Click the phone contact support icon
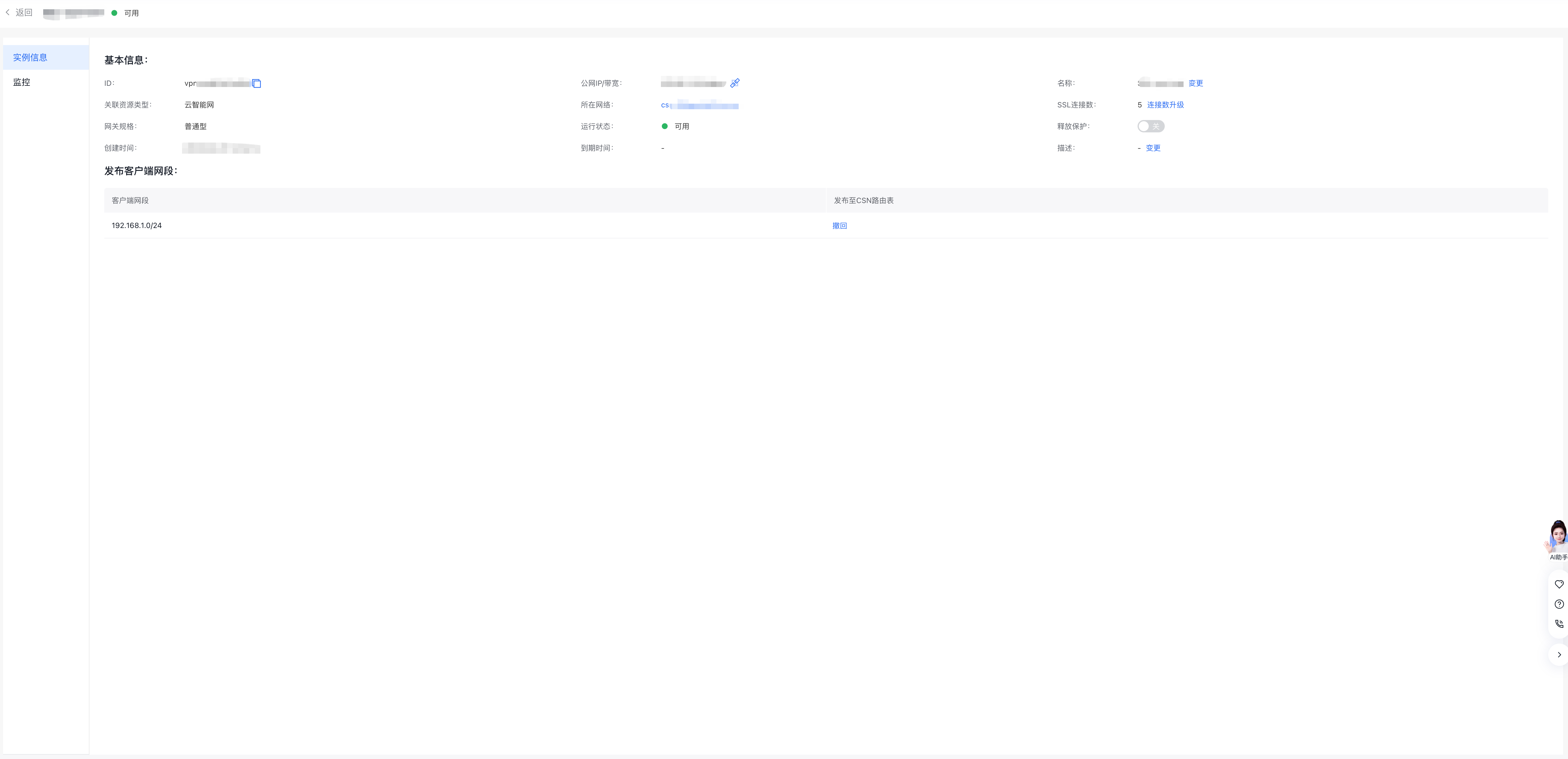This screenshot has width=1568, height=759. tap(1559, 624)
